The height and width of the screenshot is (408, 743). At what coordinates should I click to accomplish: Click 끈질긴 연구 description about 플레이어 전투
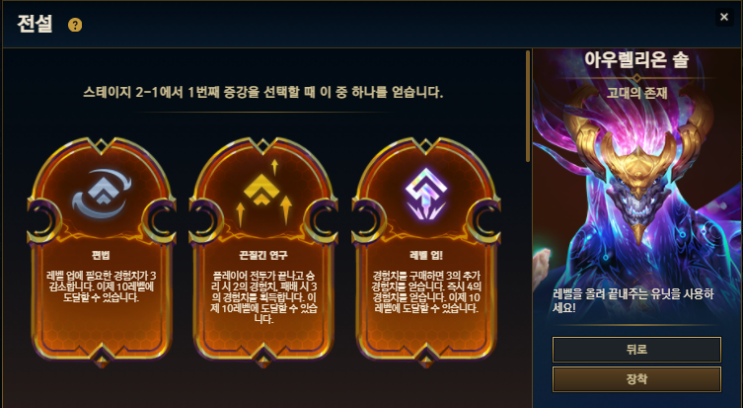coord(263,297)
